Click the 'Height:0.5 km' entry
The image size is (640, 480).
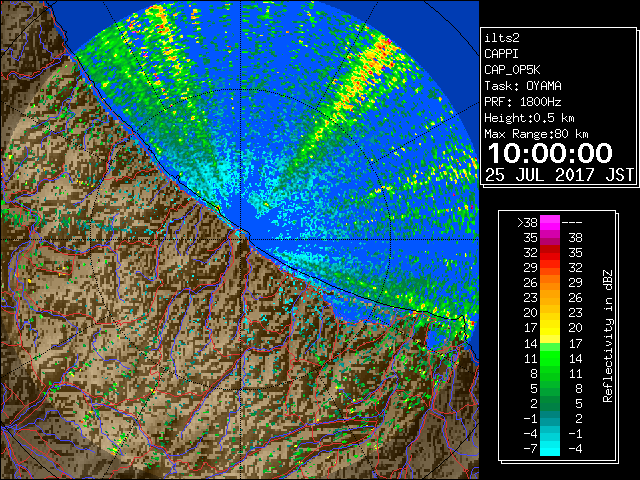pyautogui.click(x=529, y=118)
